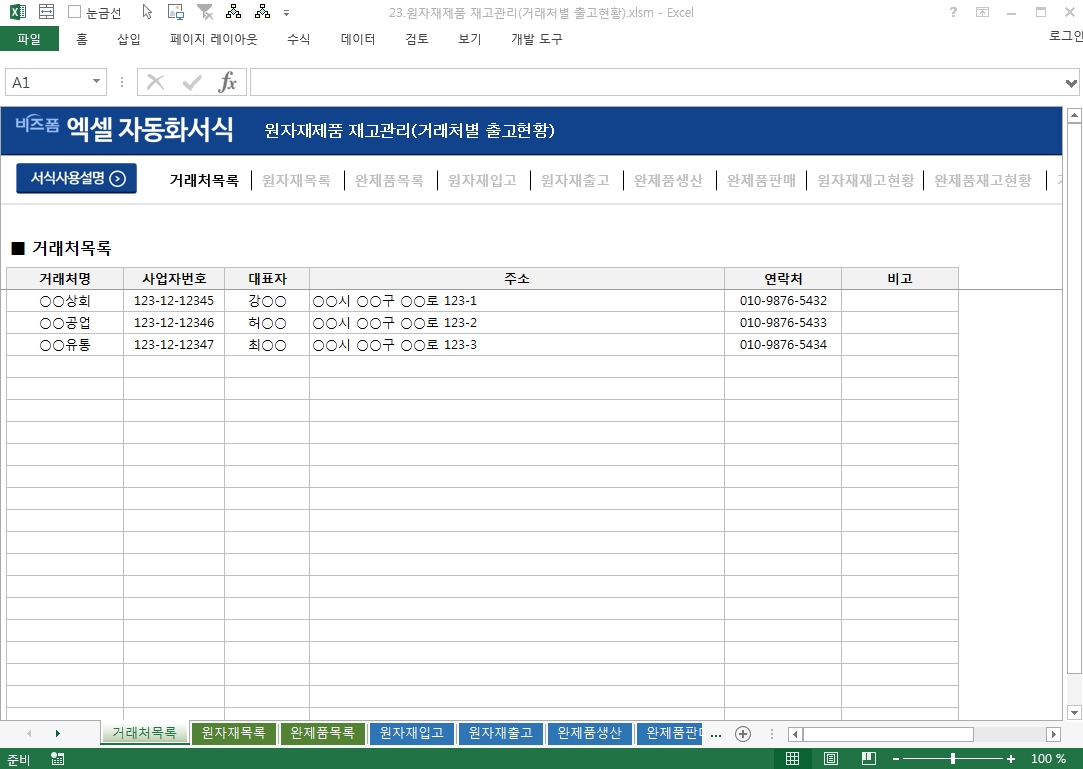This screenshot has height=769, width=1083.
Task: Click hierarchy diagram icon beside toolbar customize arrow
Action: [262, 12]
